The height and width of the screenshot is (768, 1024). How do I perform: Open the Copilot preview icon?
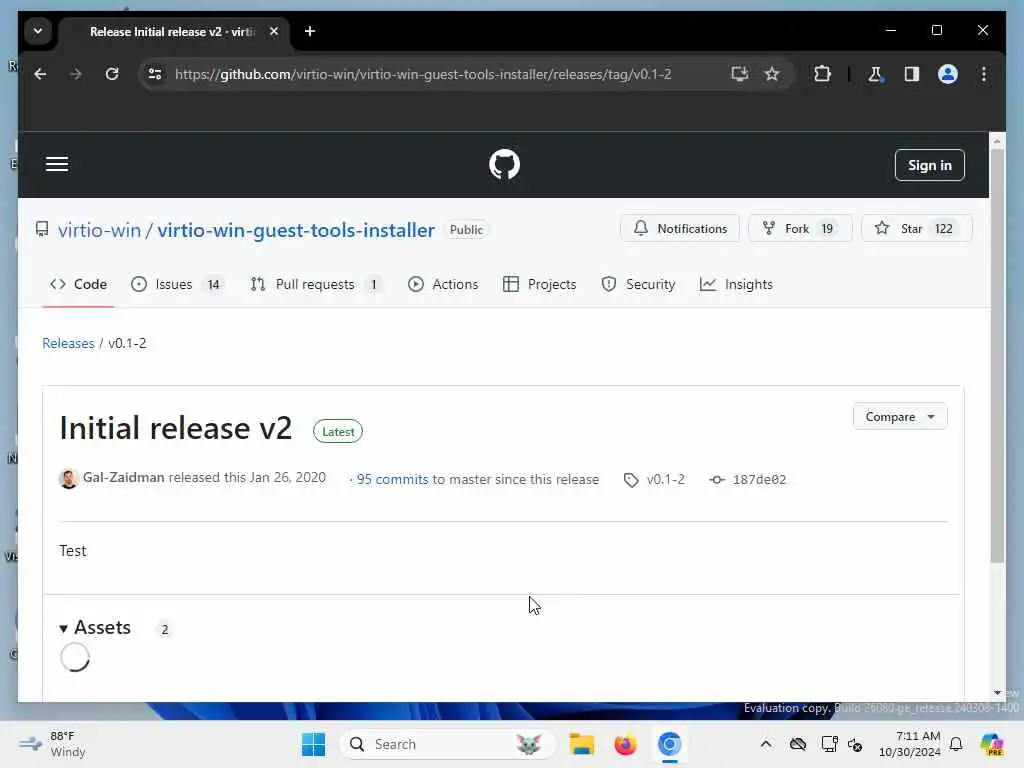[992, 744]
